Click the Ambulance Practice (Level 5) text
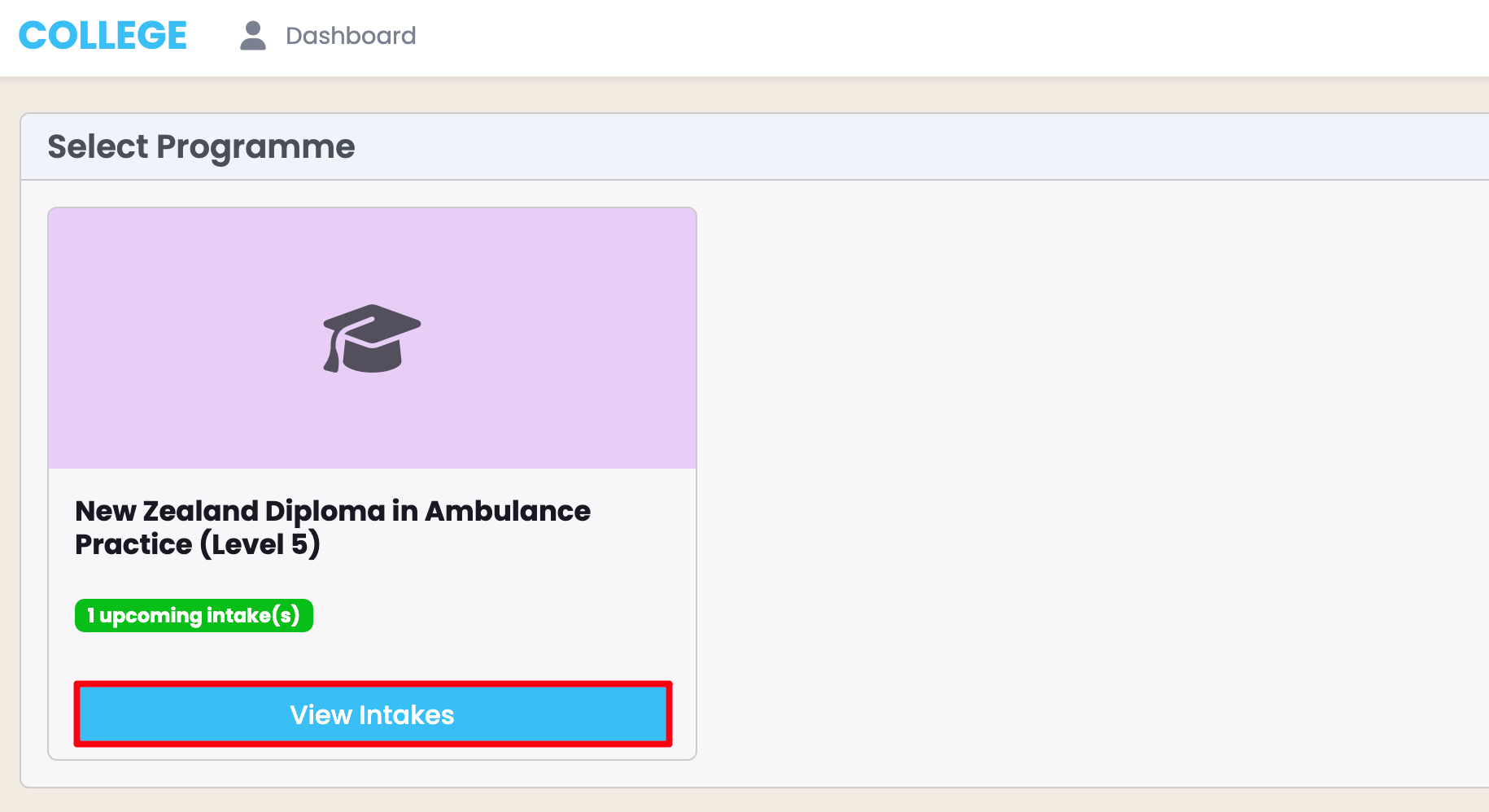Viewport: 1489px width, 812px height. (x=198, y=544)
